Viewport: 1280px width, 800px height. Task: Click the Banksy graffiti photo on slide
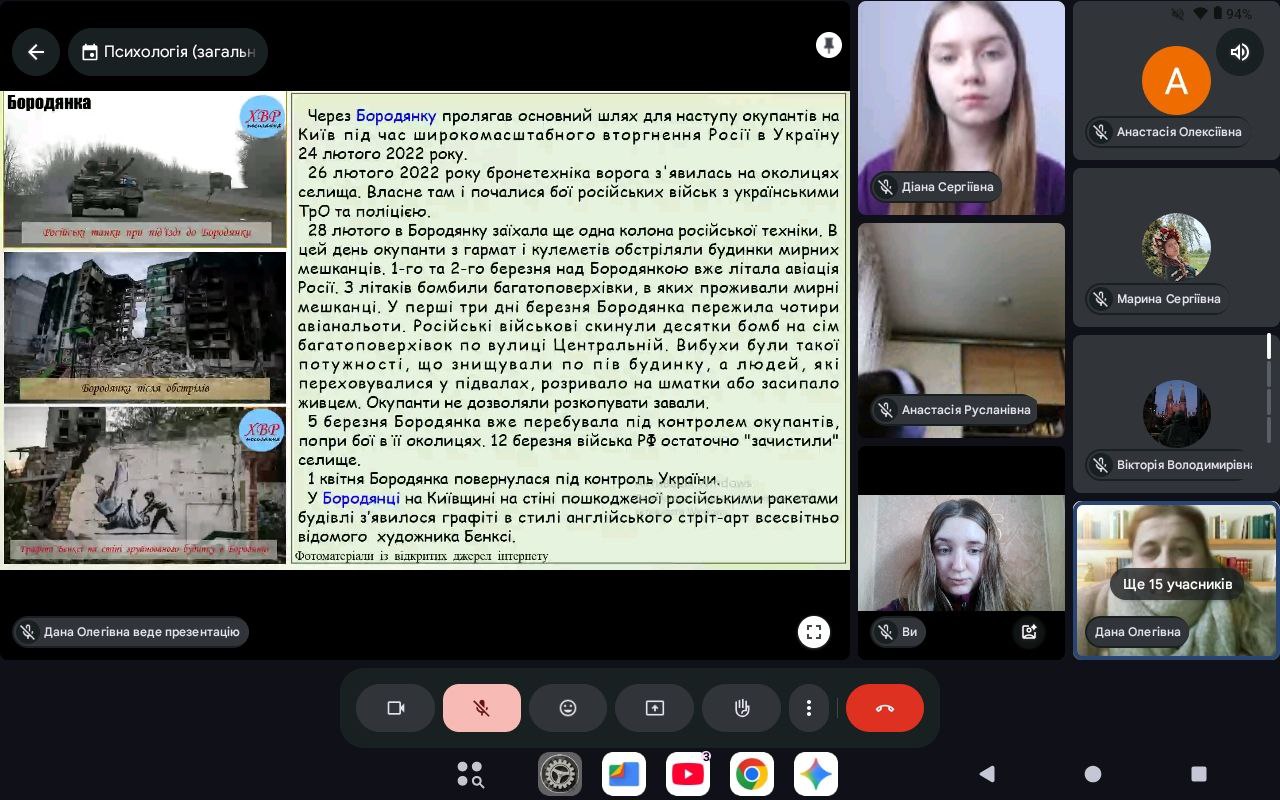(x=145, y=484)
